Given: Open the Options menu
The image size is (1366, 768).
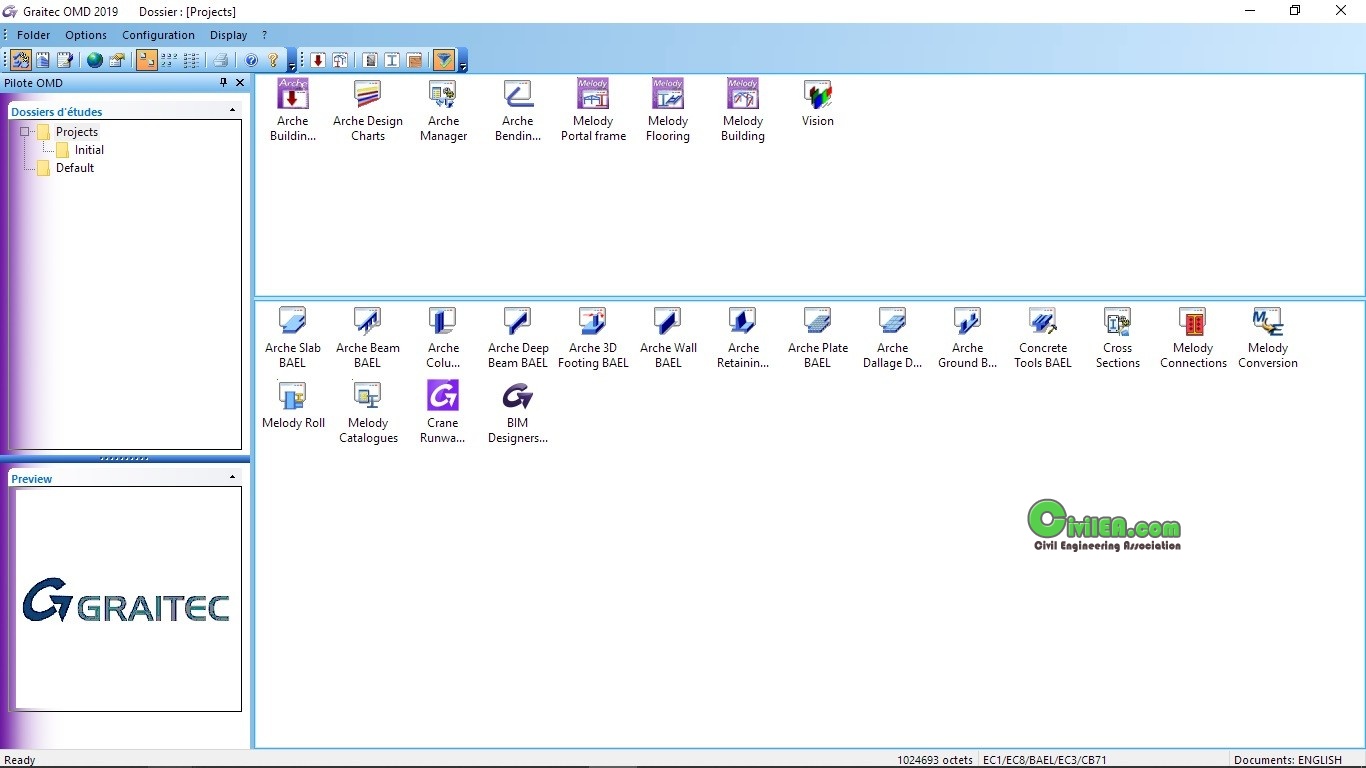Looking at the screenshot, I should pos(86,35).
